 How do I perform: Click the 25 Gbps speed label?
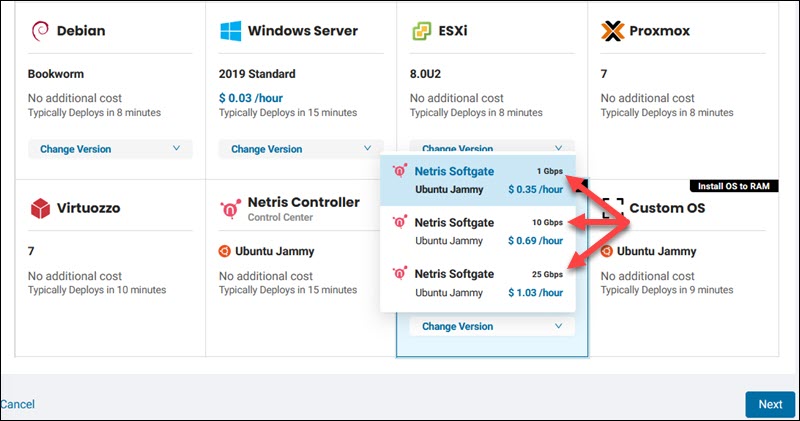547,275
